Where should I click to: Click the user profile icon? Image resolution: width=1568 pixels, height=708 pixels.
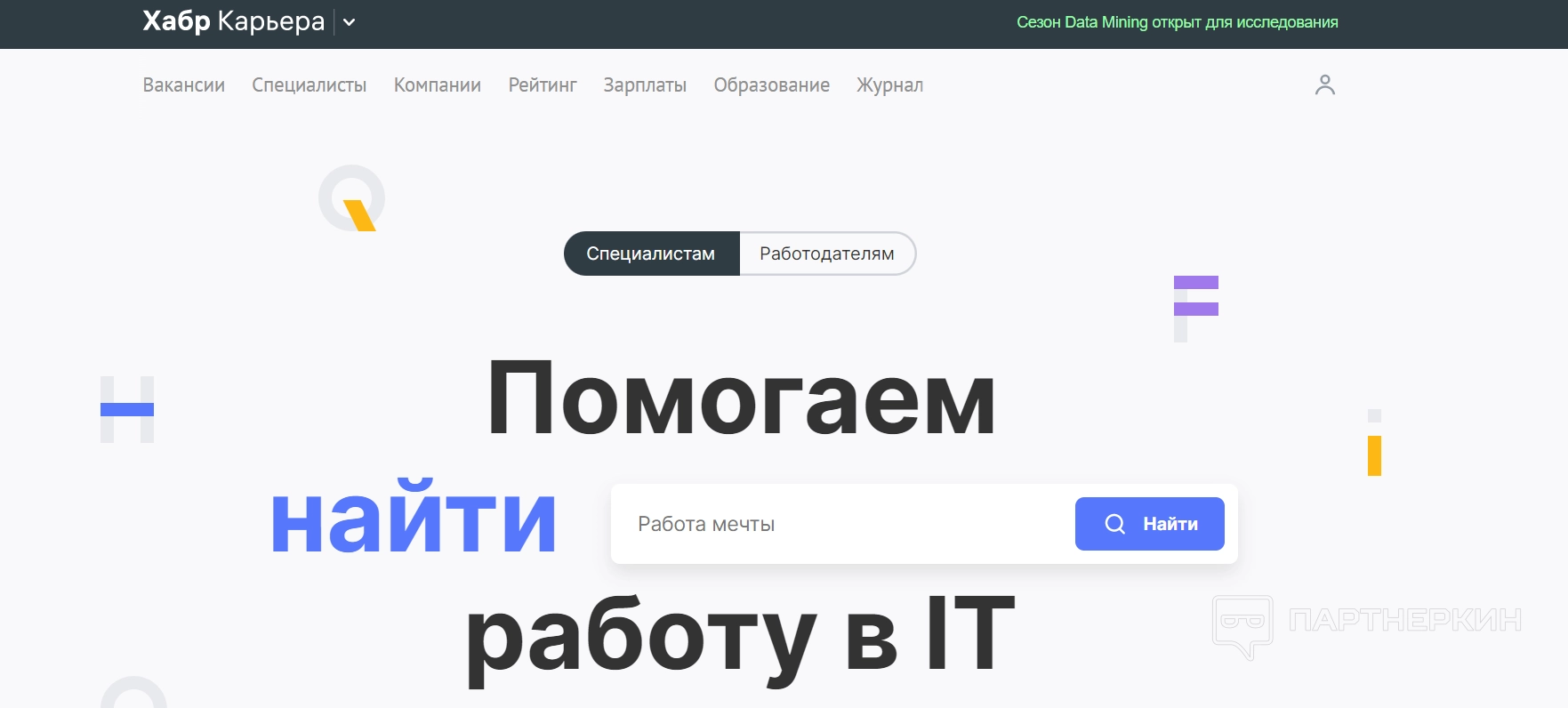point(1324,84)
